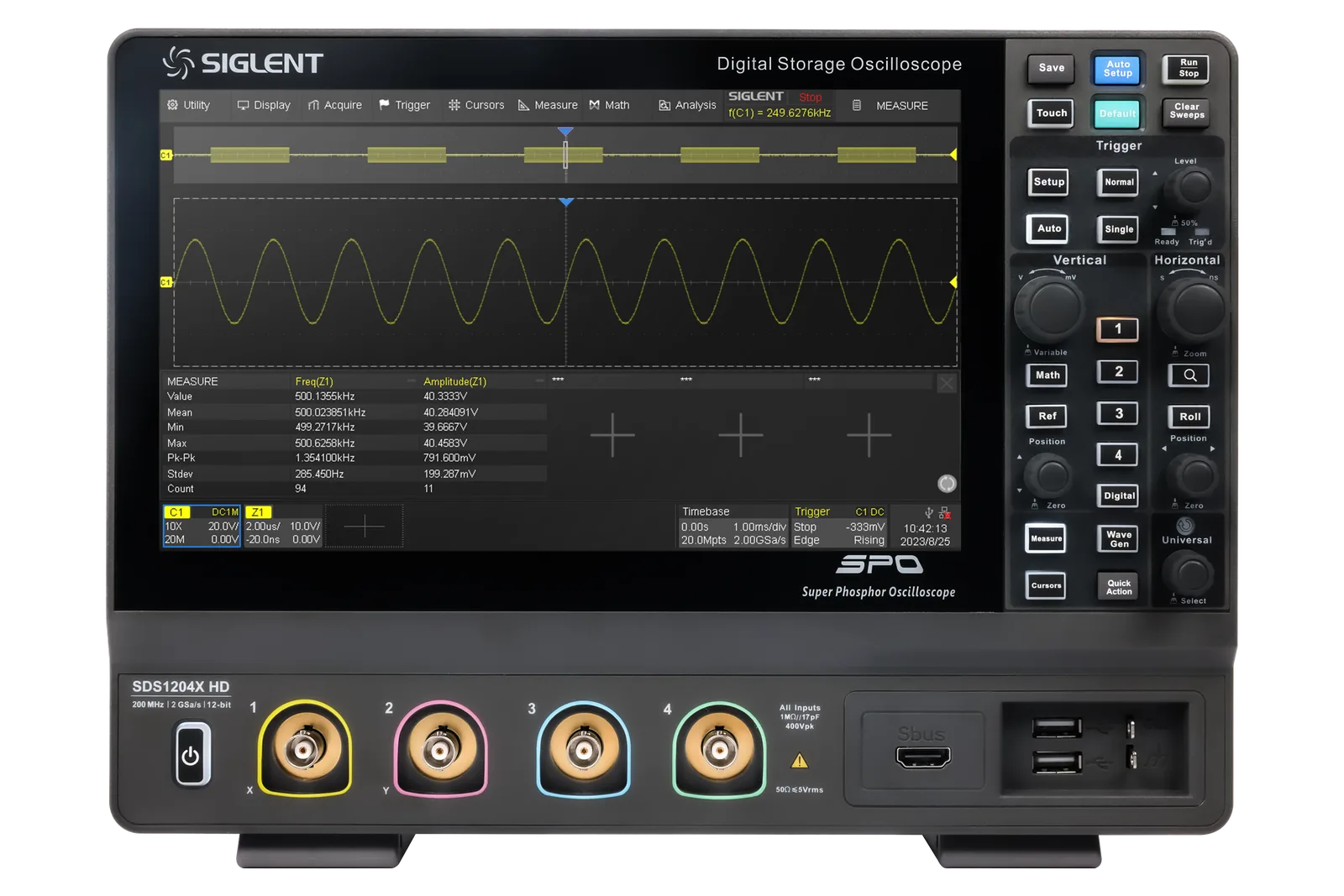Open the Analysis menu
Screen dimensions: 1344x896
(687, 105)
